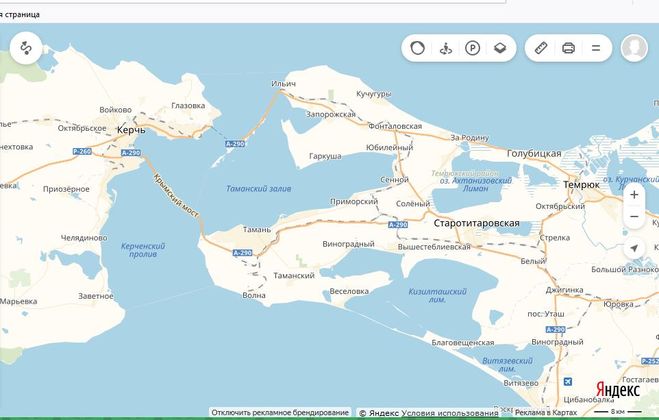659x420 pixels.
Task: Open the main menu icon
Action: 596,48
